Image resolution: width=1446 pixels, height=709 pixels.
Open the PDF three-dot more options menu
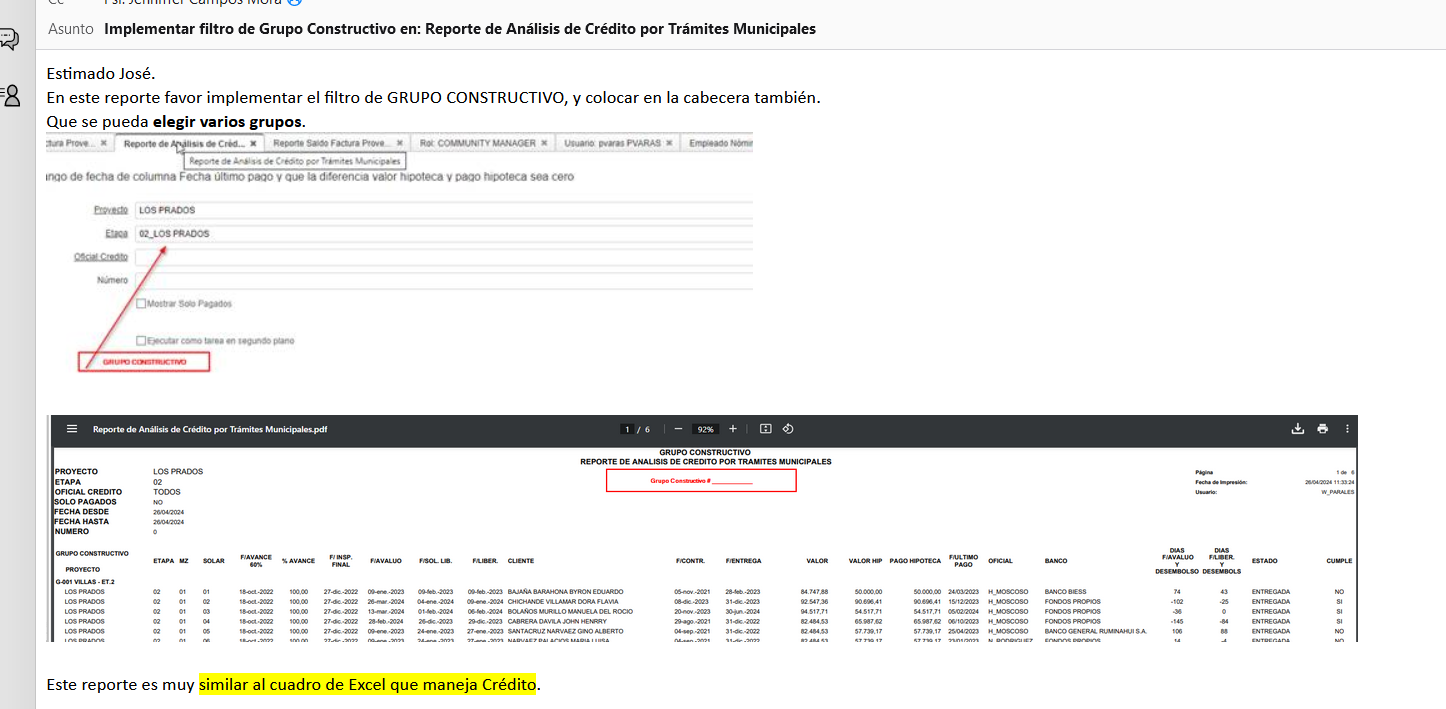1347,429
